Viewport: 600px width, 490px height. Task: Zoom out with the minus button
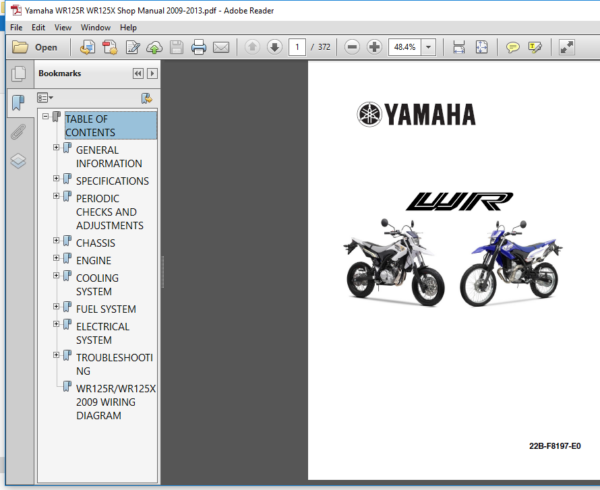pos(352,47)
